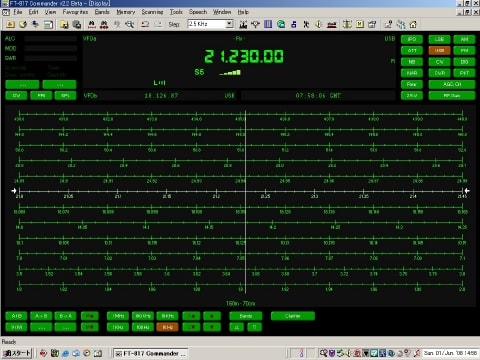The width and height of the screenshot is (480, 360).
Task: Click the 21 MHz band scale
Action: 241,191
